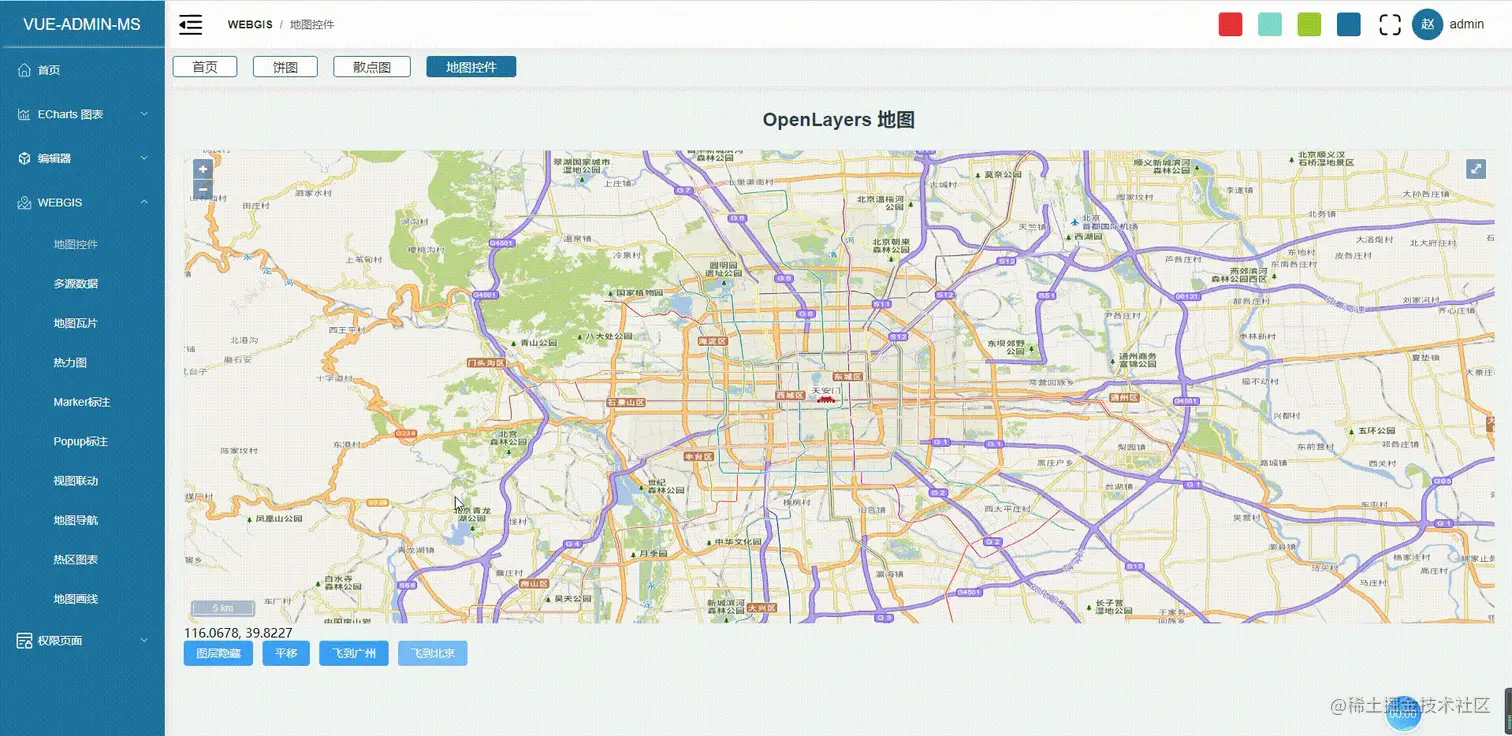This screenshot has height=736, width=1512.
Task: Open the map fullscreen via corner expand icon
Action: 1476,168
